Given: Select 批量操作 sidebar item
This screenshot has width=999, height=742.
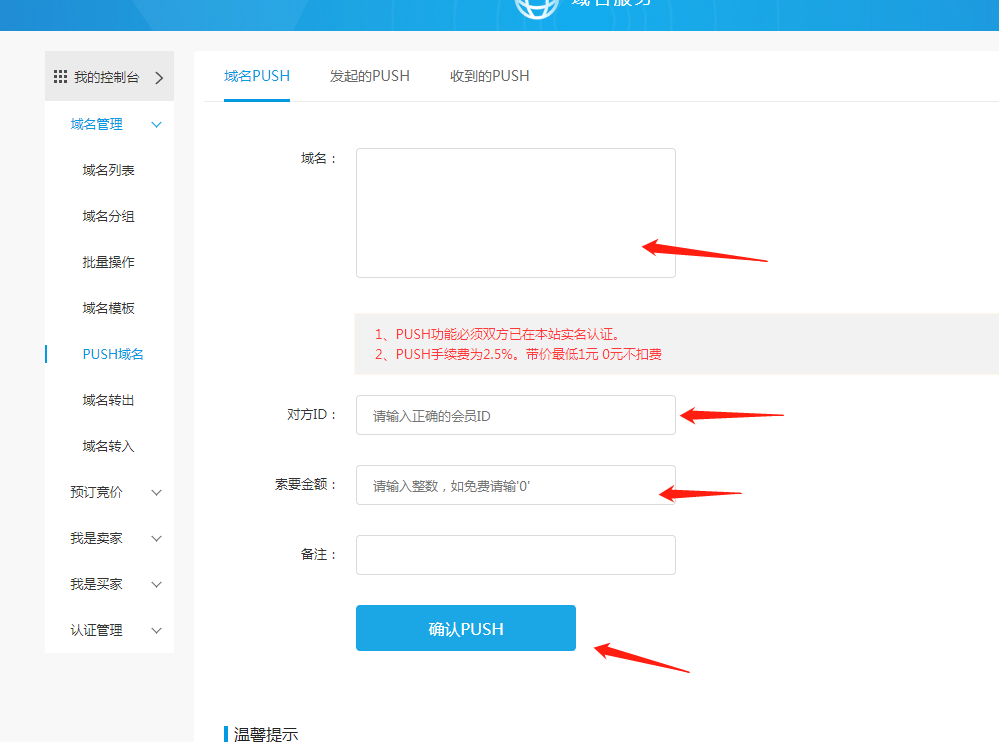Looking at the screenshot, I should click(108, 262).
